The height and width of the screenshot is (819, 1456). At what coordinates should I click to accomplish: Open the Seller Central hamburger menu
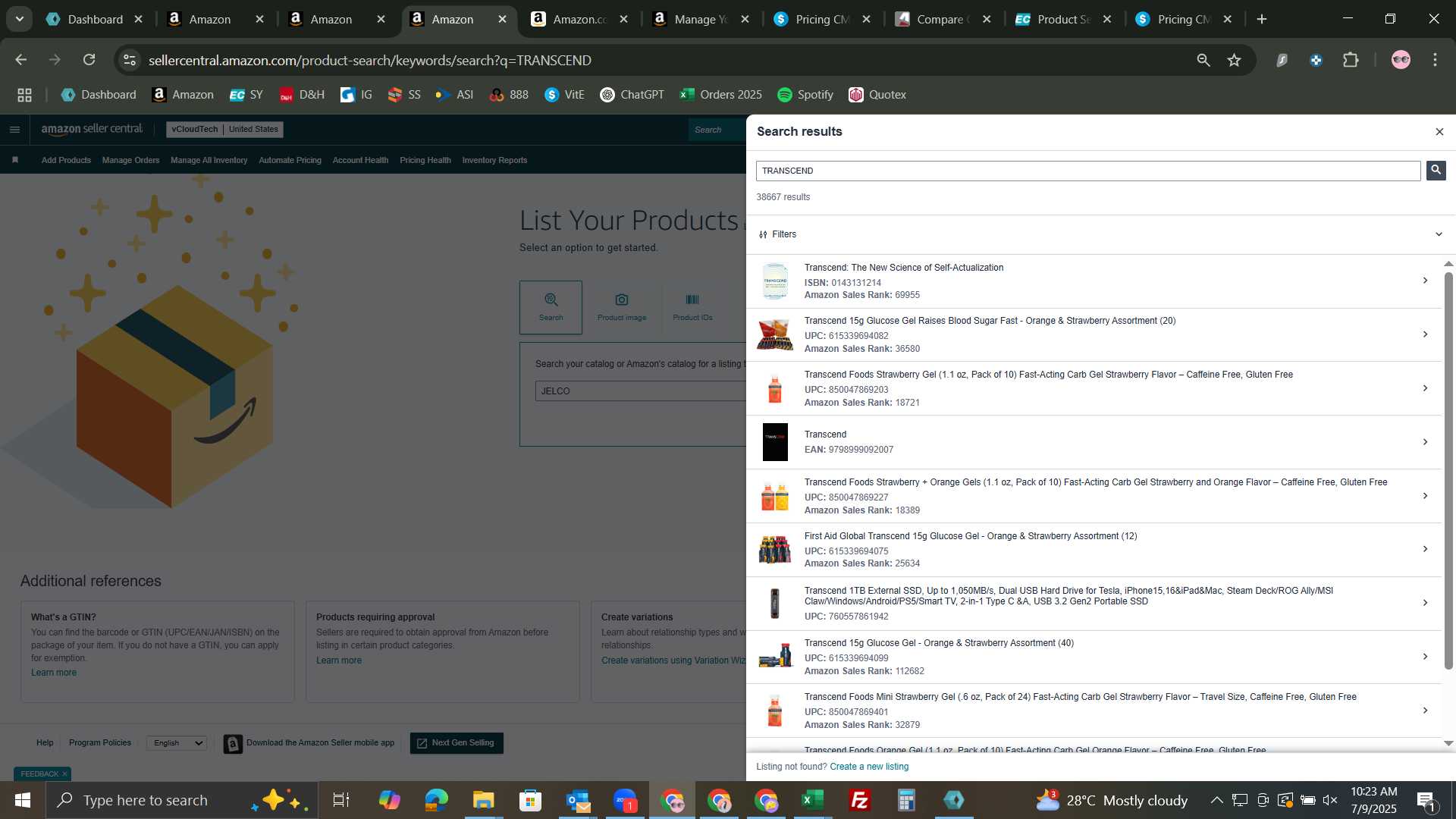pos(14,130)
